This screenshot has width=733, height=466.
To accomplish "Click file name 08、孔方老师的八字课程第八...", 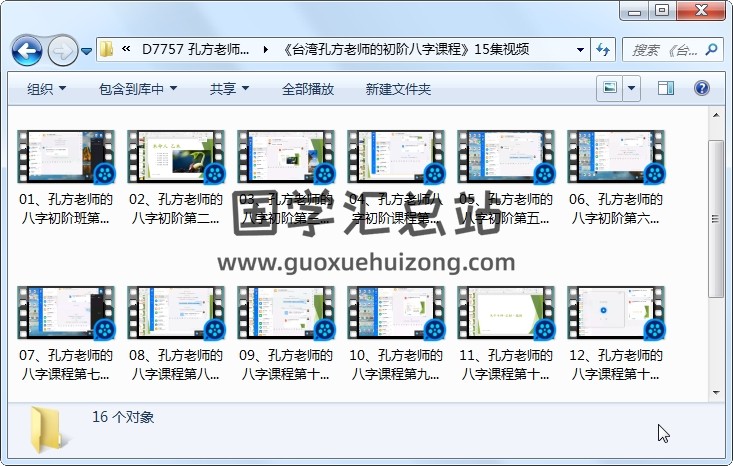I will click(x=176, y=365).
